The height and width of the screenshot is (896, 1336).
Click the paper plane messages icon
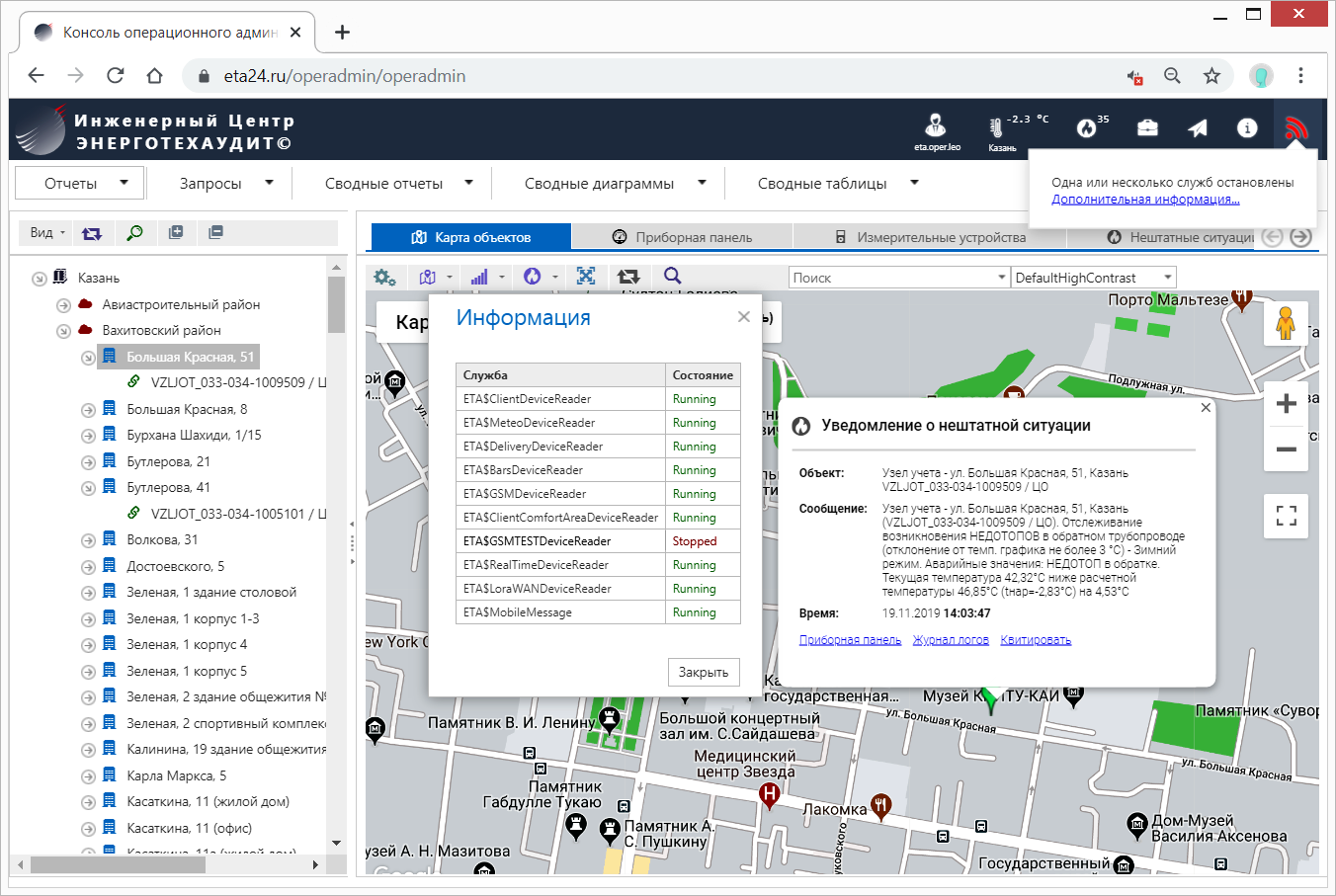coord(1198,128)
